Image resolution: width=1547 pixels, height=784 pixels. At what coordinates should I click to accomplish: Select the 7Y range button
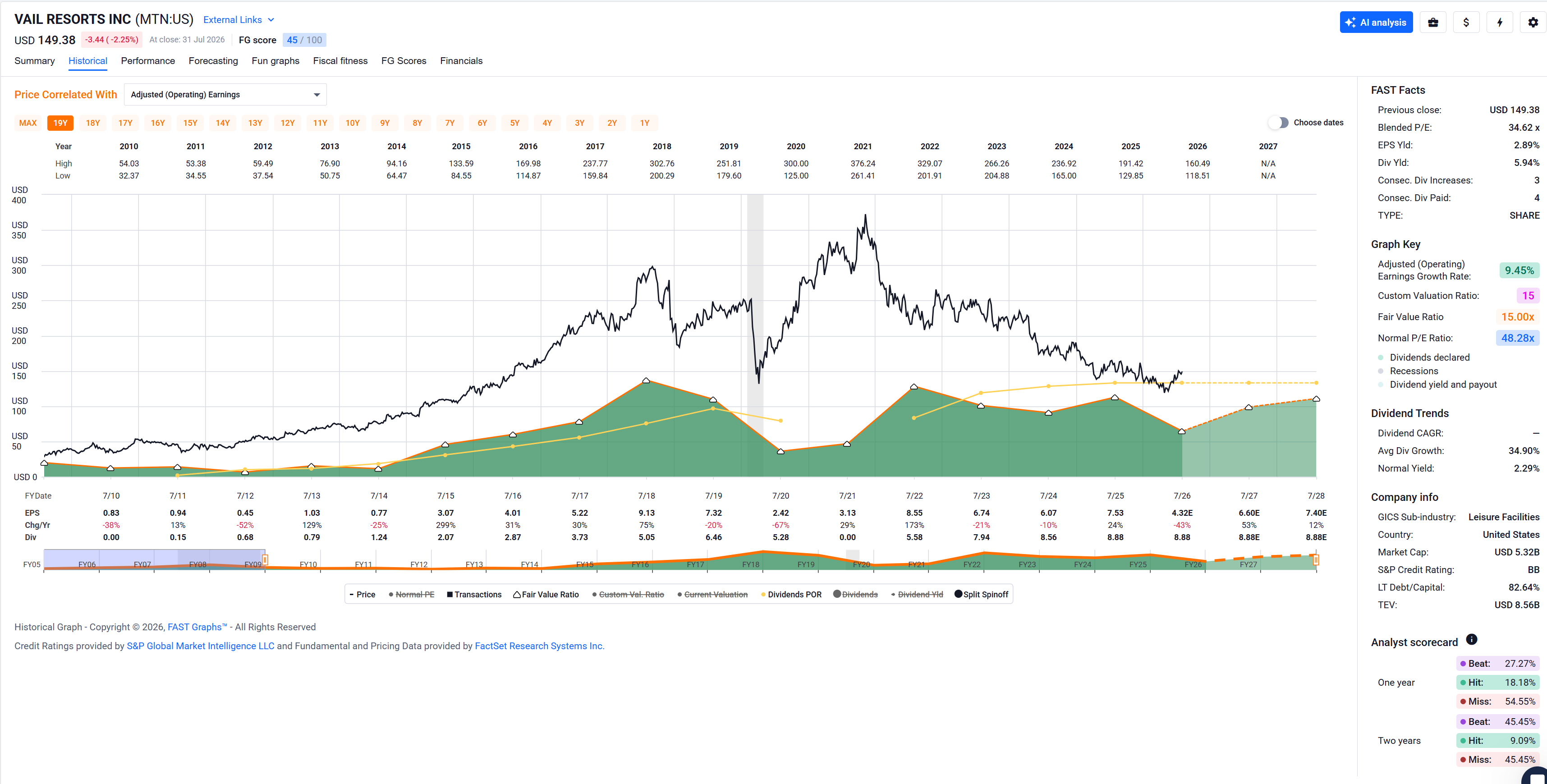(x=449, y=123)
